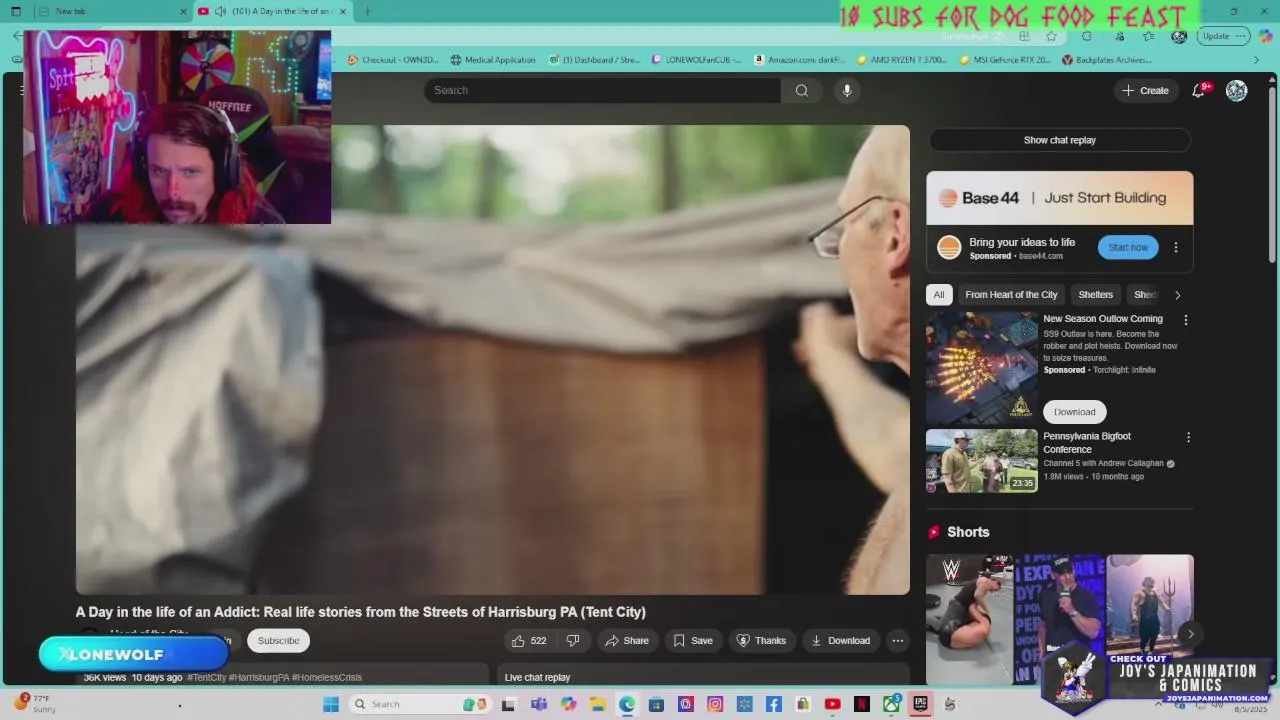1280x720 pixels.
Task: Click the main video player
Action: (493, 360)
